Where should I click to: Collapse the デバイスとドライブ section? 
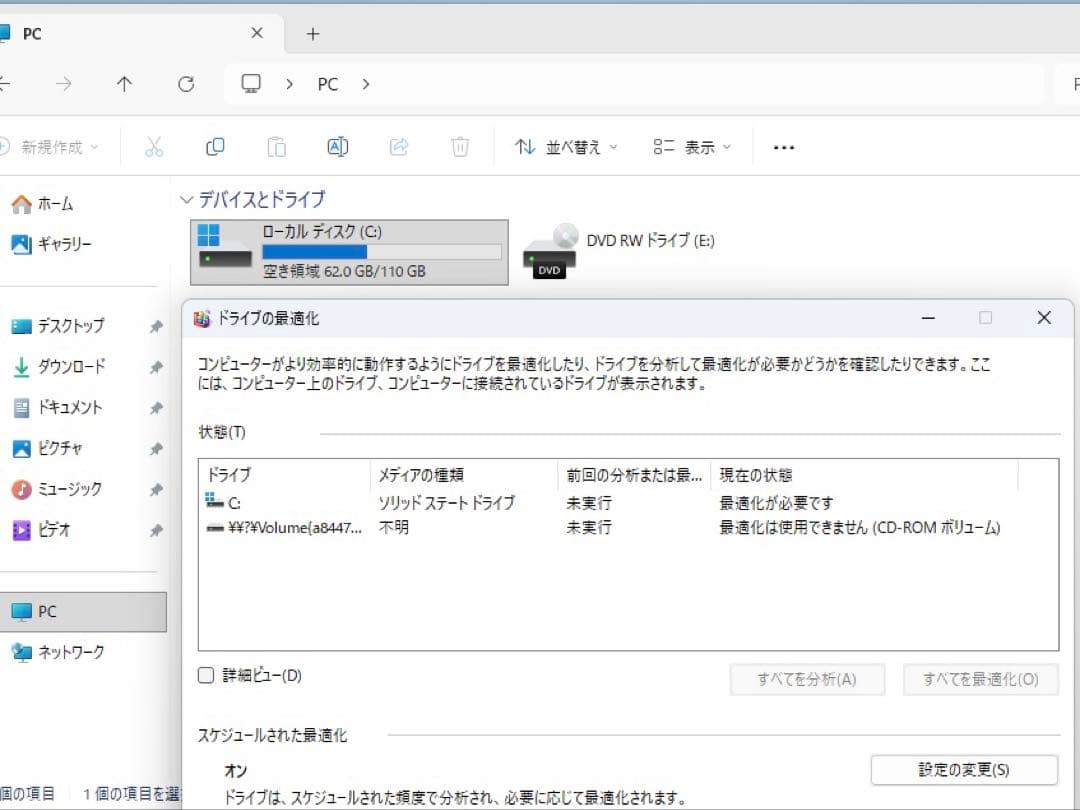(186, 199)
